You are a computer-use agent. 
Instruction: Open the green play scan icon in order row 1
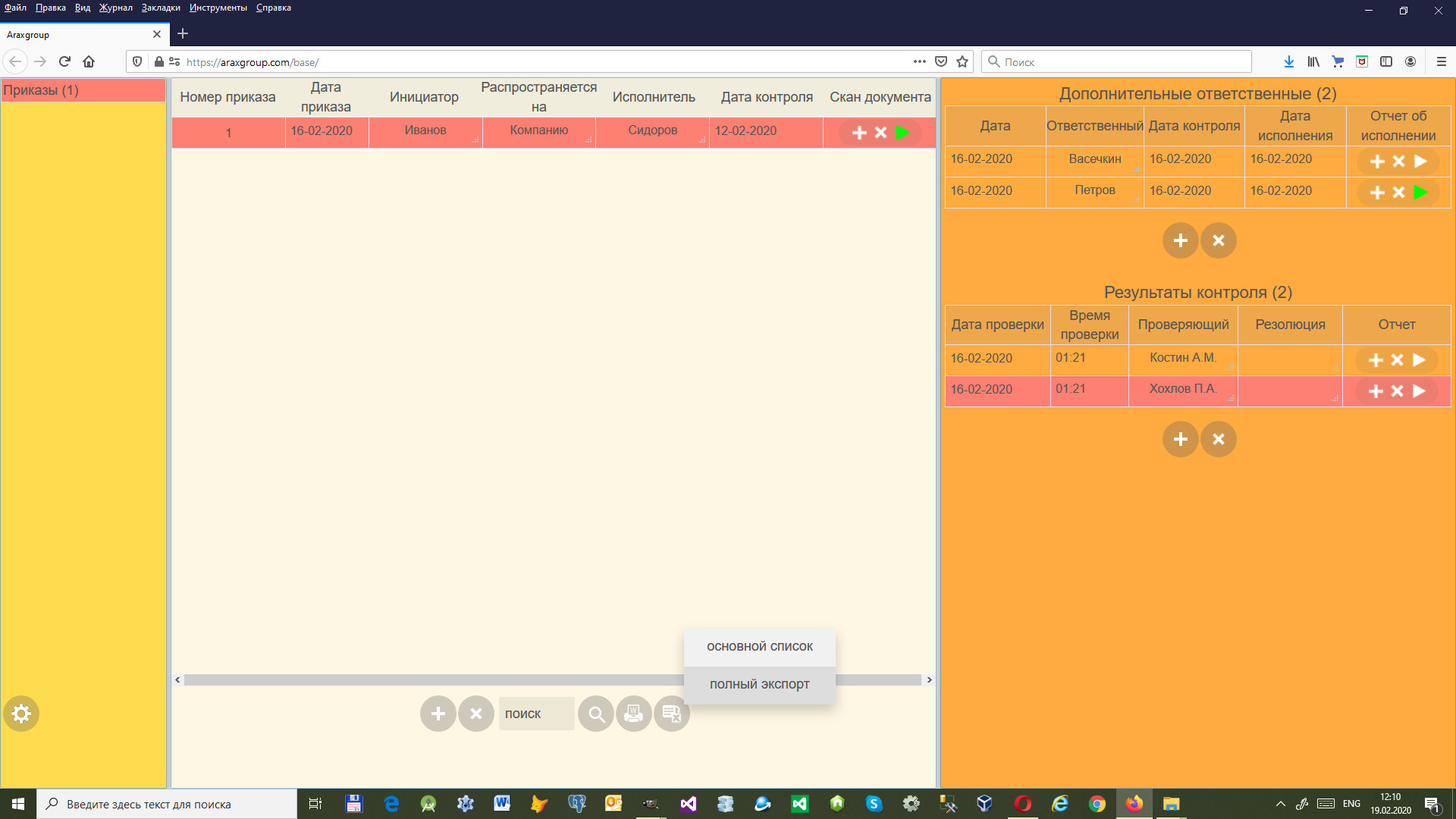pyautogui.click(x=902, y=132)
